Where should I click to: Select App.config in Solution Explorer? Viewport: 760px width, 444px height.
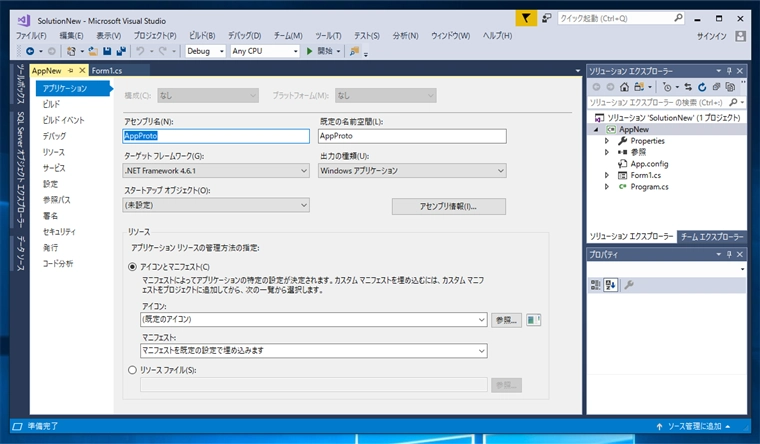(x=649, y=164)
